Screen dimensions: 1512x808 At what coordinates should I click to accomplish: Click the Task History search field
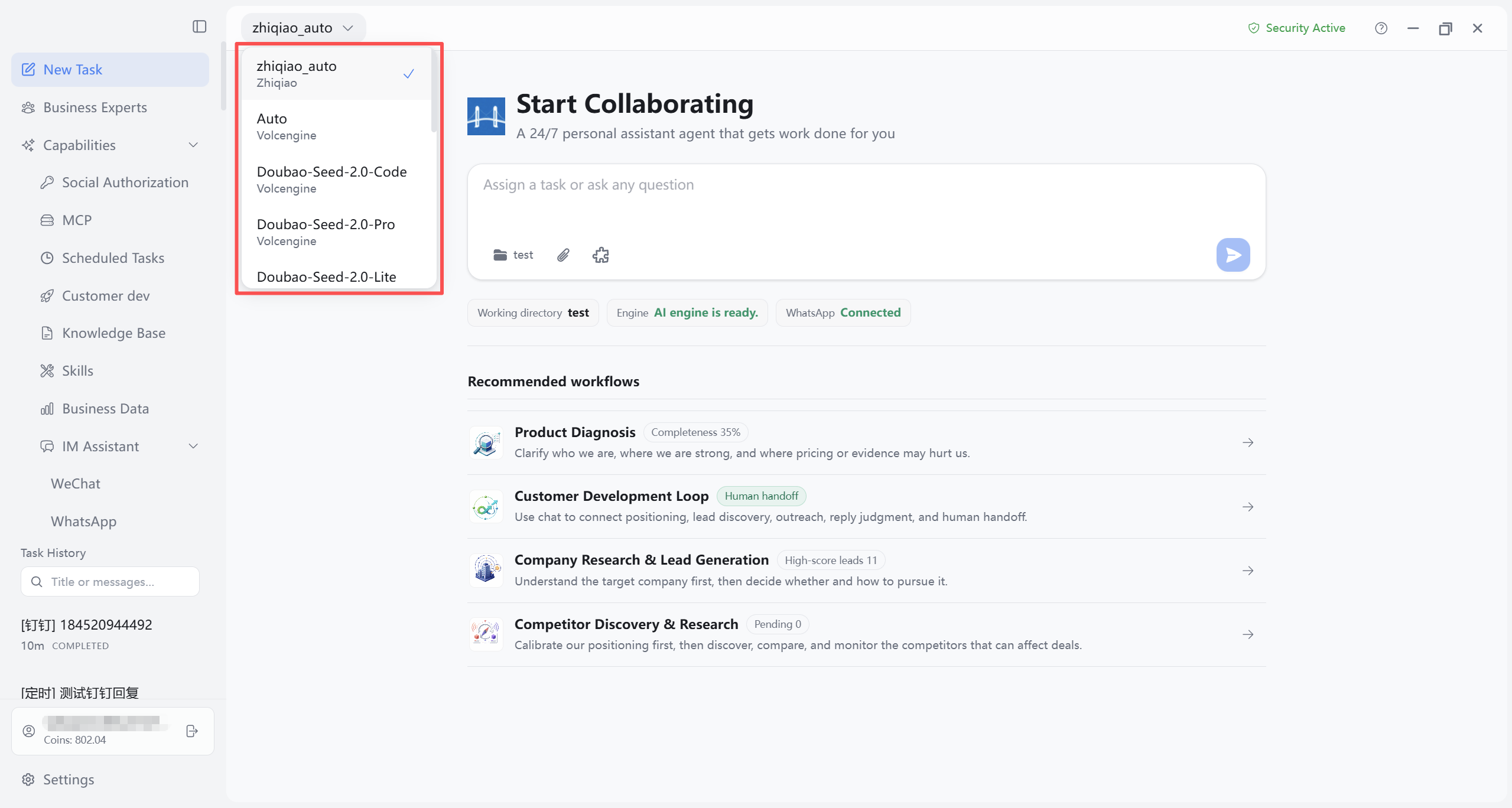[x=110, y=582]
